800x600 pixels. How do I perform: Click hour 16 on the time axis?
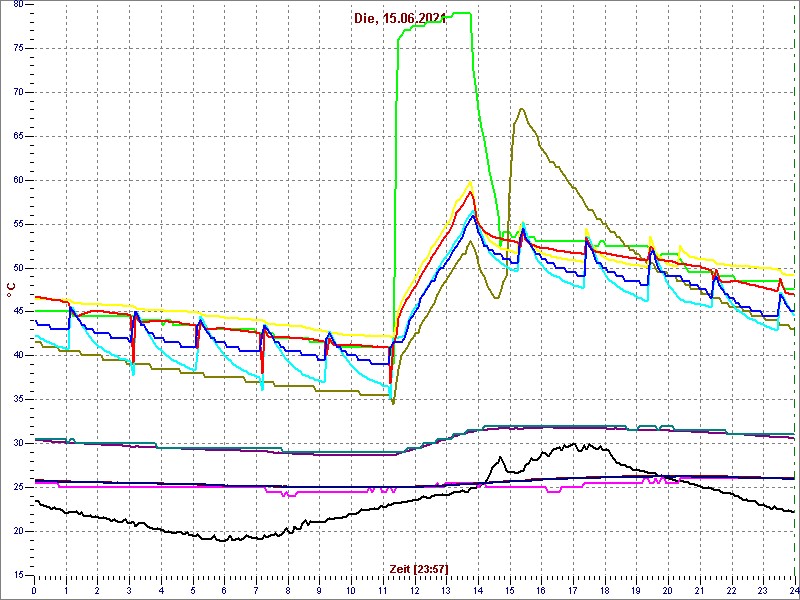click(x=541, y=591)
